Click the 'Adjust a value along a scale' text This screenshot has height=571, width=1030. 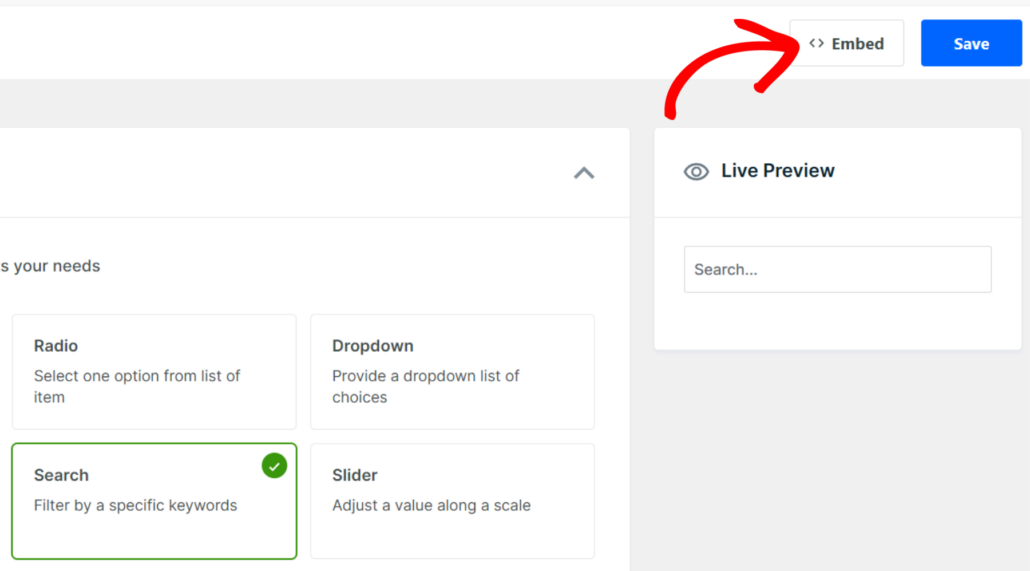click(x=431, y=506)
